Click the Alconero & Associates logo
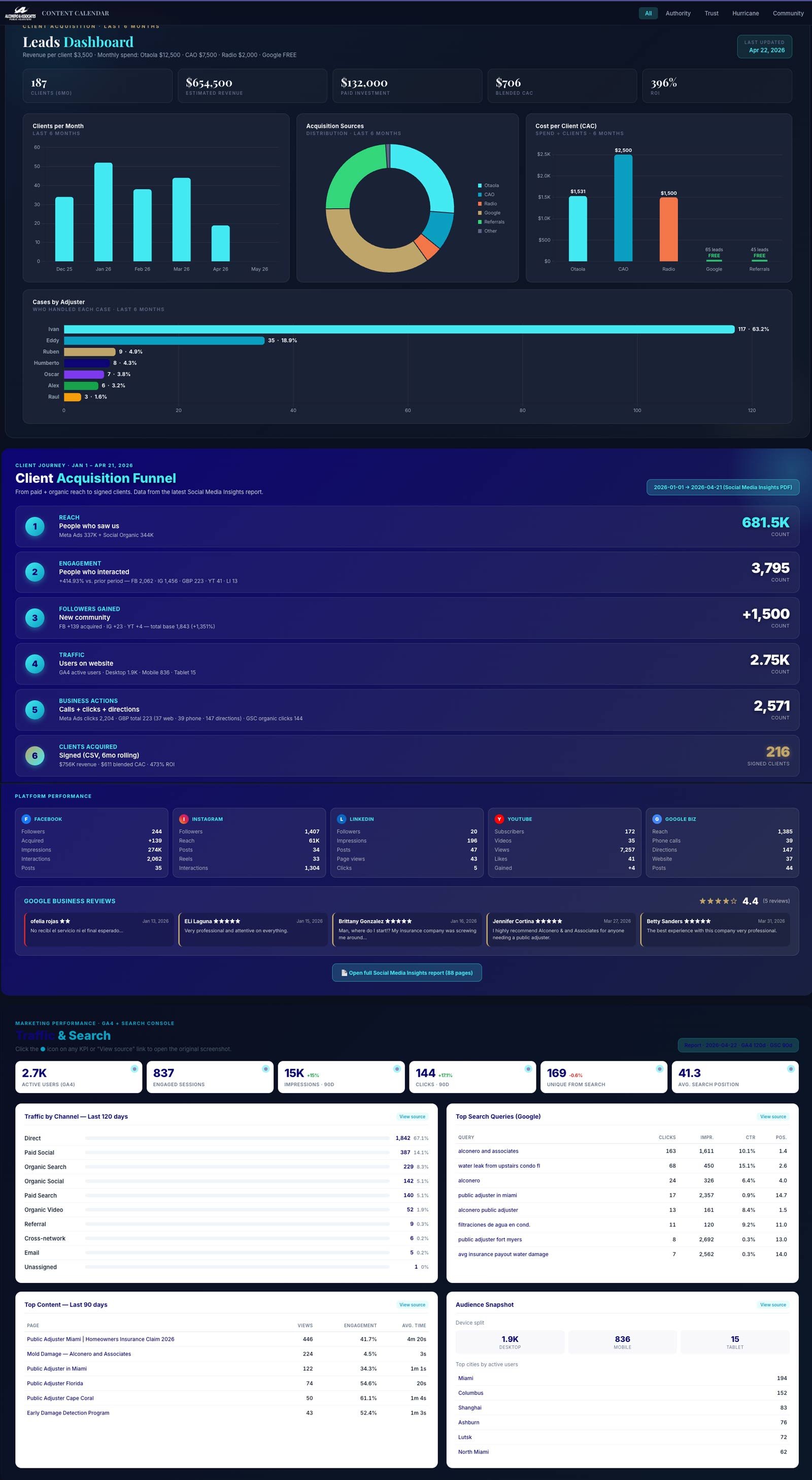The image size is (812, 1480). [x=20, y=13]
